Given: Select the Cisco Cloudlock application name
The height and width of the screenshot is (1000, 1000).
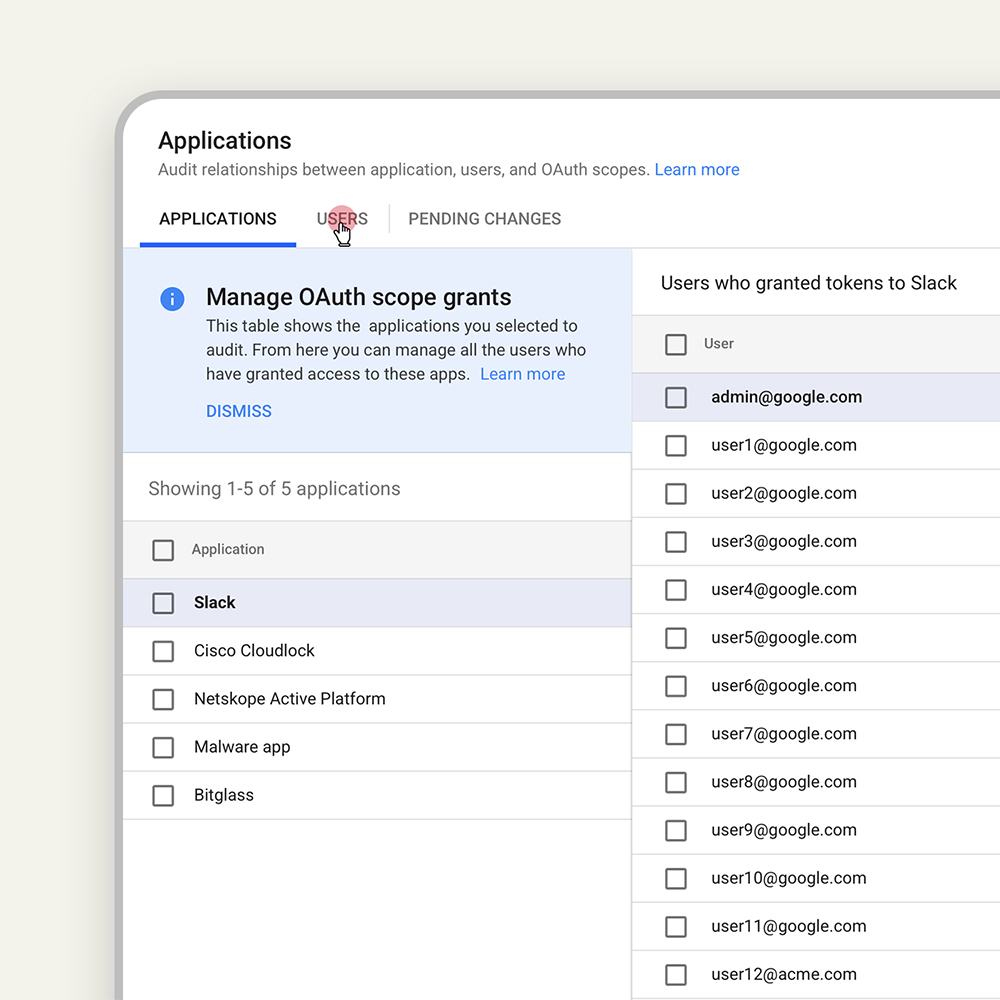Looking at the screenshot, I should click(x=254, y=651).
